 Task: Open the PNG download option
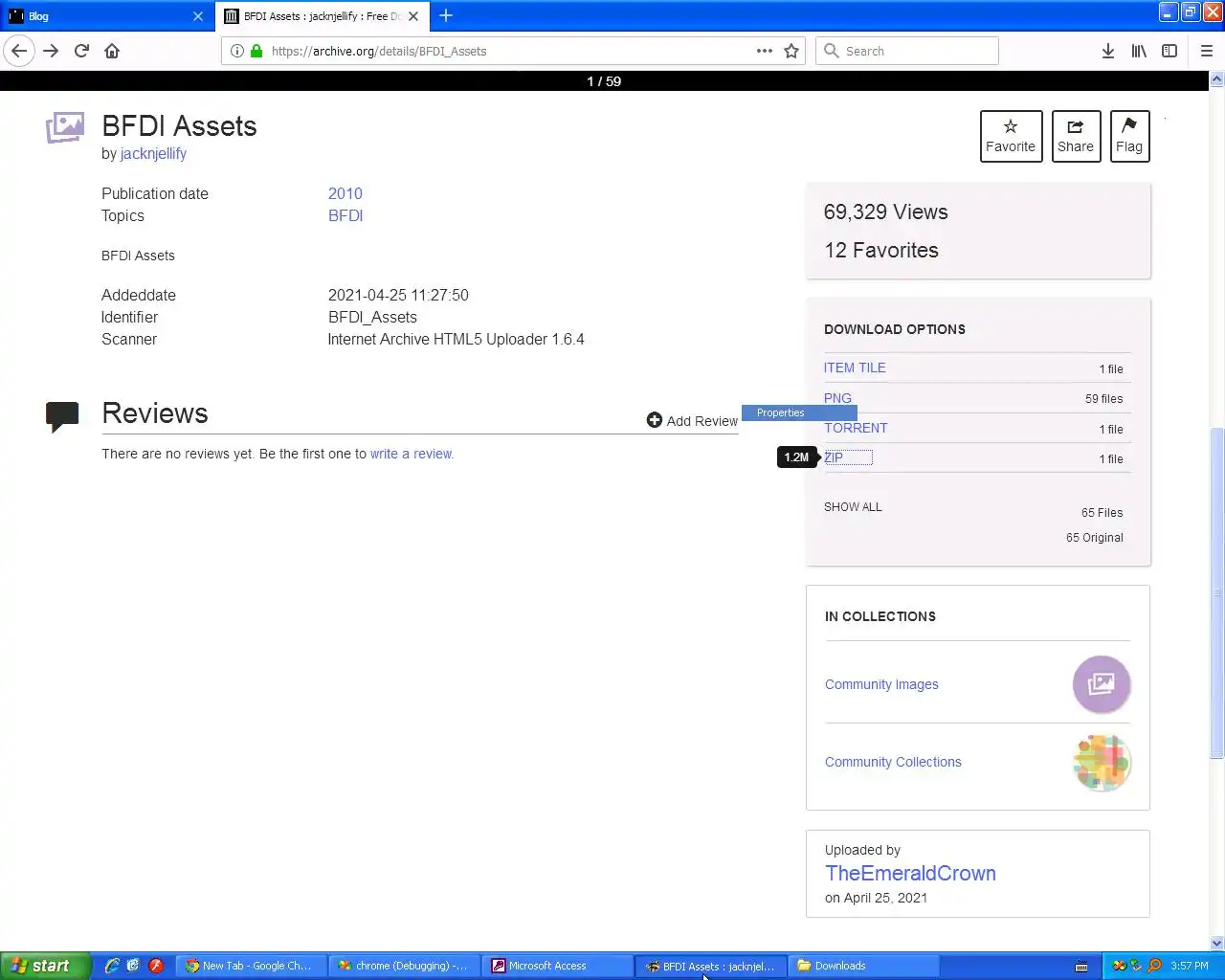point(837,398)
